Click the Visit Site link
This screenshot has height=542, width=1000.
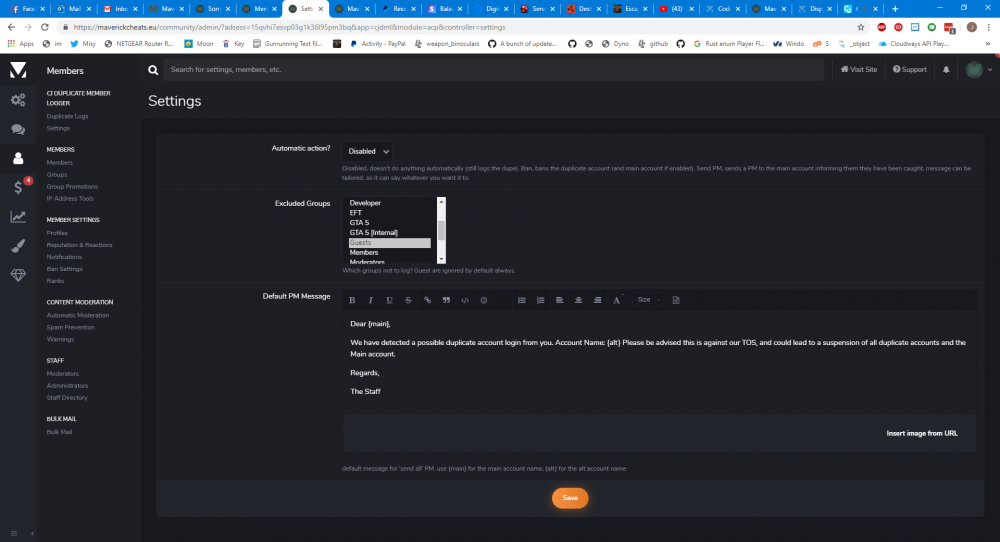tap(859, 70)
